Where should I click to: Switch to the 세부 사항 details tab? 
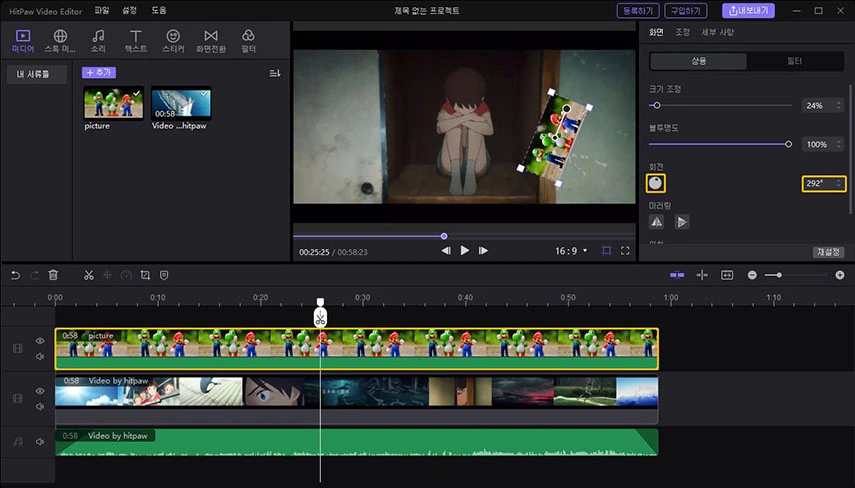717,32
